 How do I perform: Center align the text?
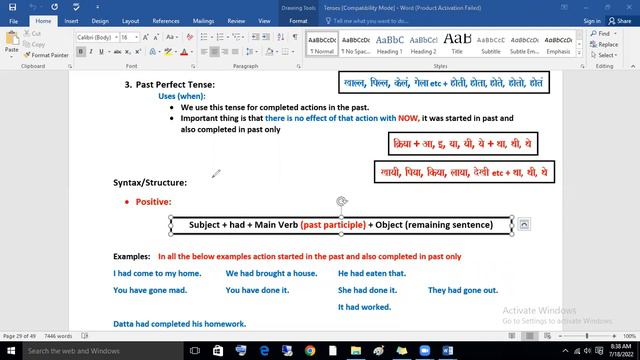[x=214, y=52]
